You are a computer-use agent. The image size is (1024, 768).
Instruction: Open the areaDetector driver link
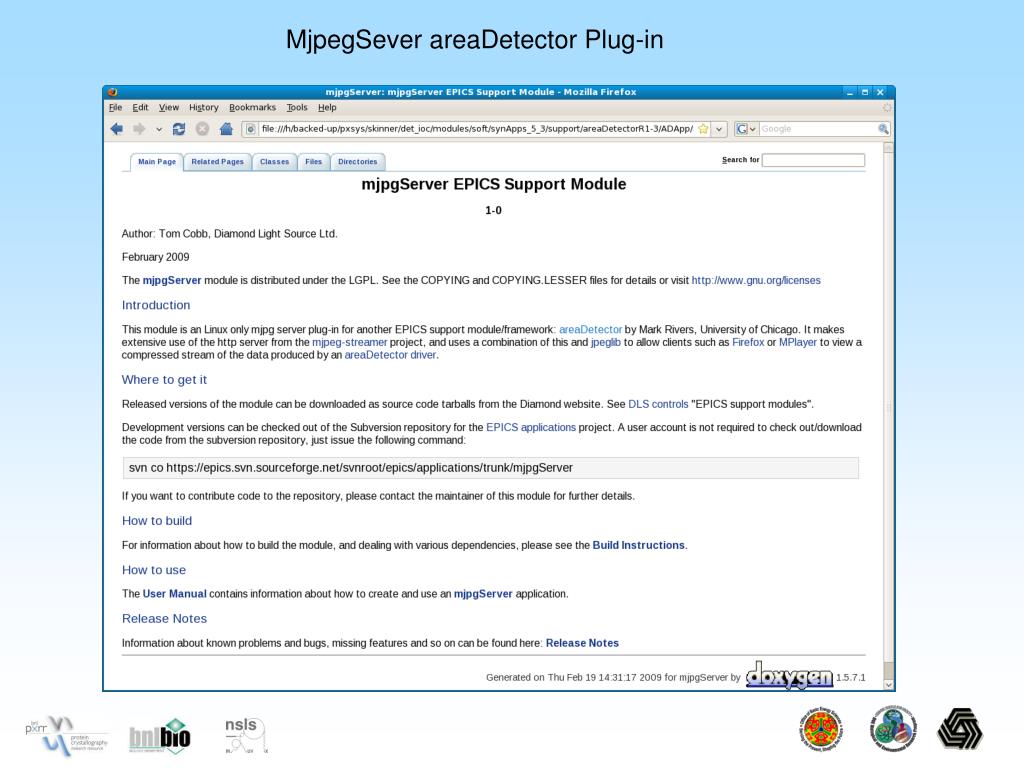pos(391,355)
